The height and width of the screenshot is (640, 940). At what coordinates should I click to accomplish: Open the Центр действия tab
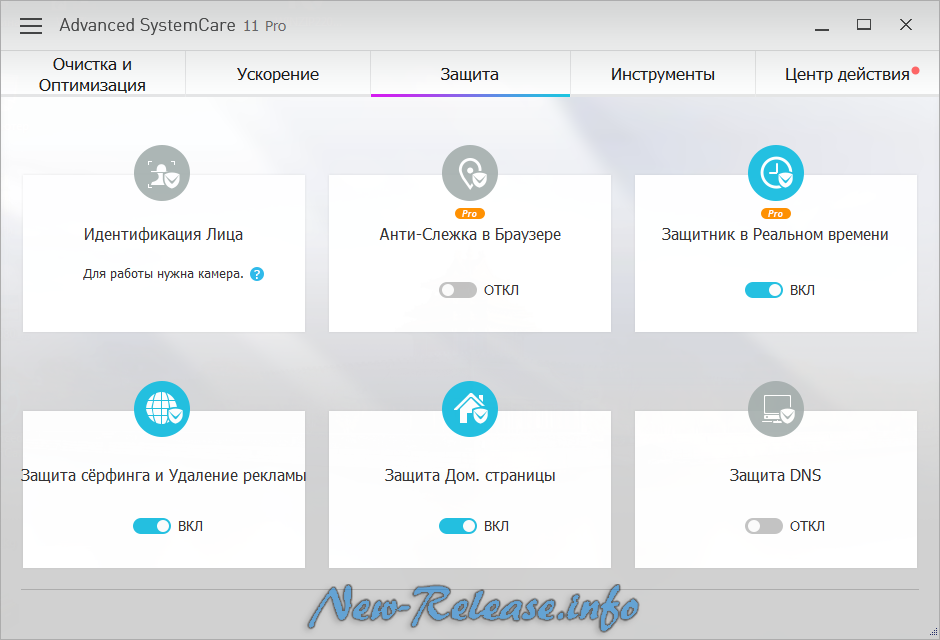847,74
